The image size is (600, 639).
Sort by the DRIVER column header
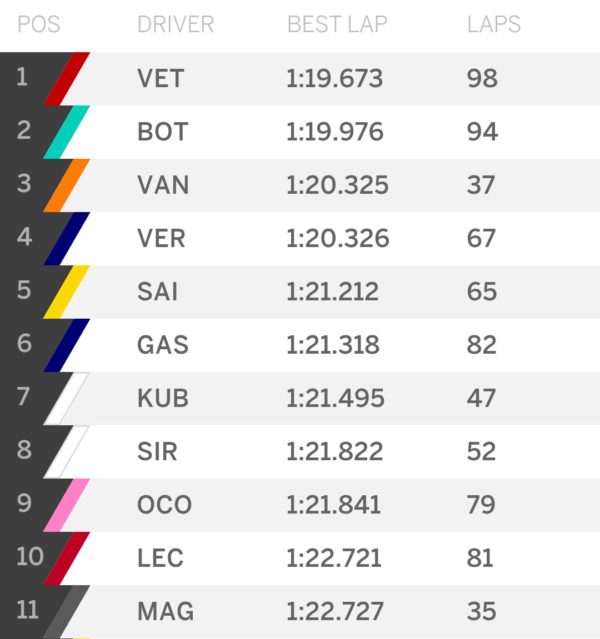pos(175,24)
